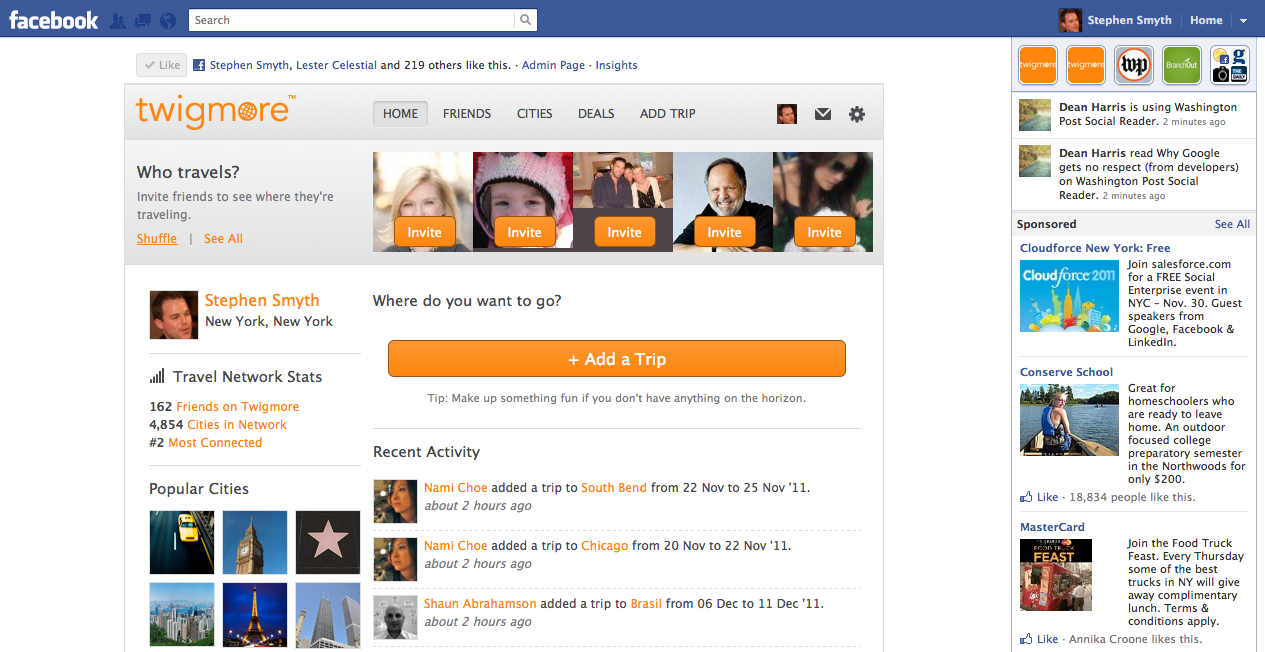The height and width of the screenshot is (652, 1265).
Task: Open Cloudforce New York: Free ad
Action: pos(1095,248)
